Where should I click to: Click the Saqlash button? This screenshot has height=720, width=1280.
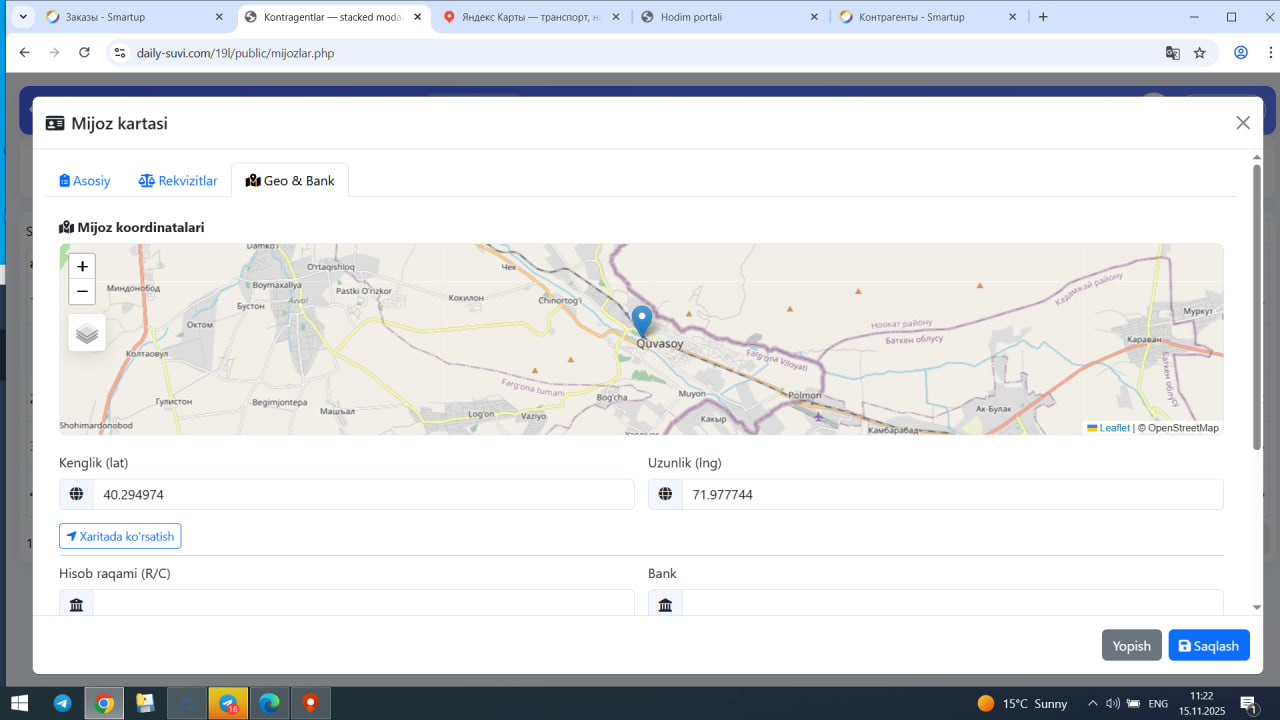pos(1208,646)
